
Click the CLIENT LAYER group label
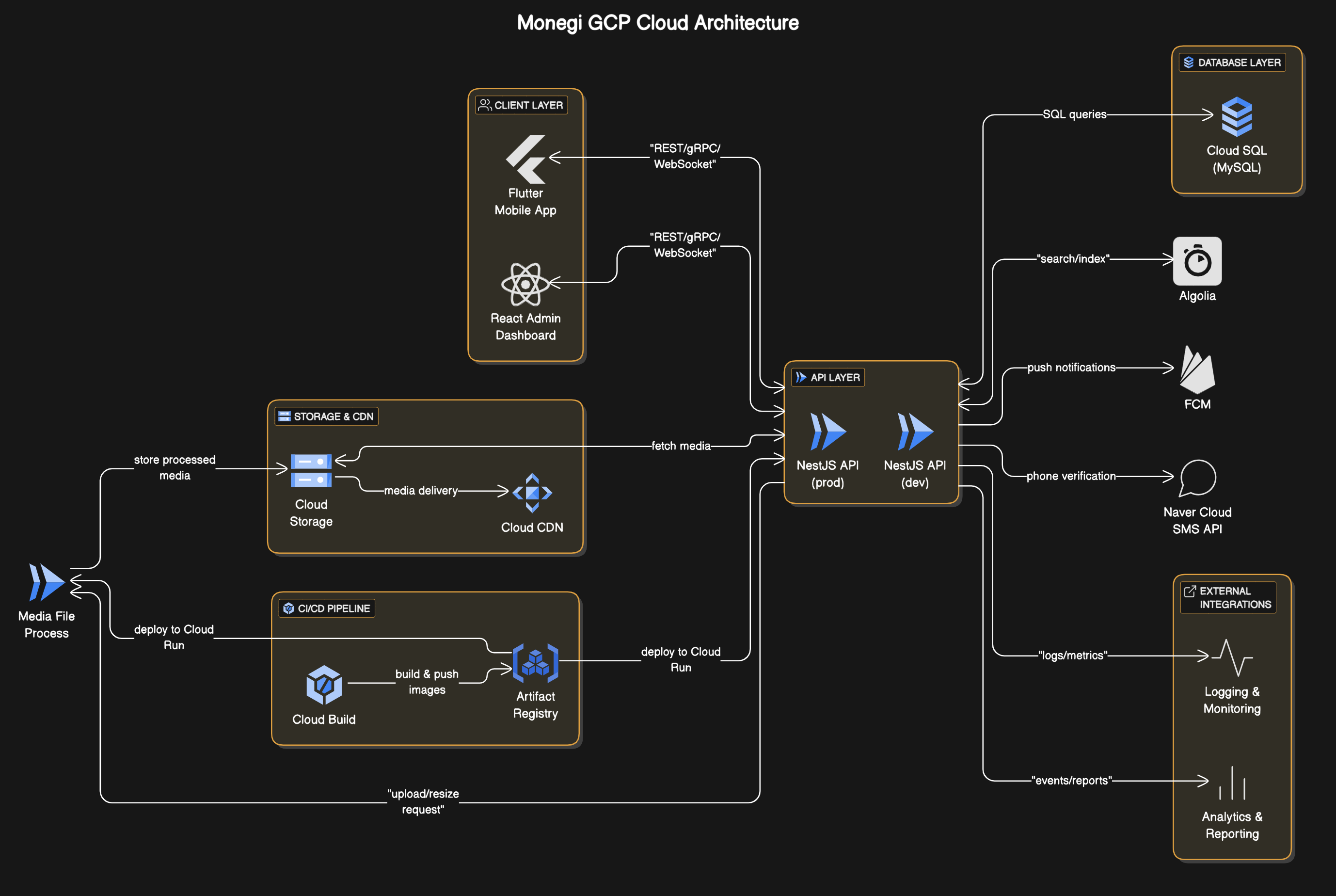click(x=521, y=105)
